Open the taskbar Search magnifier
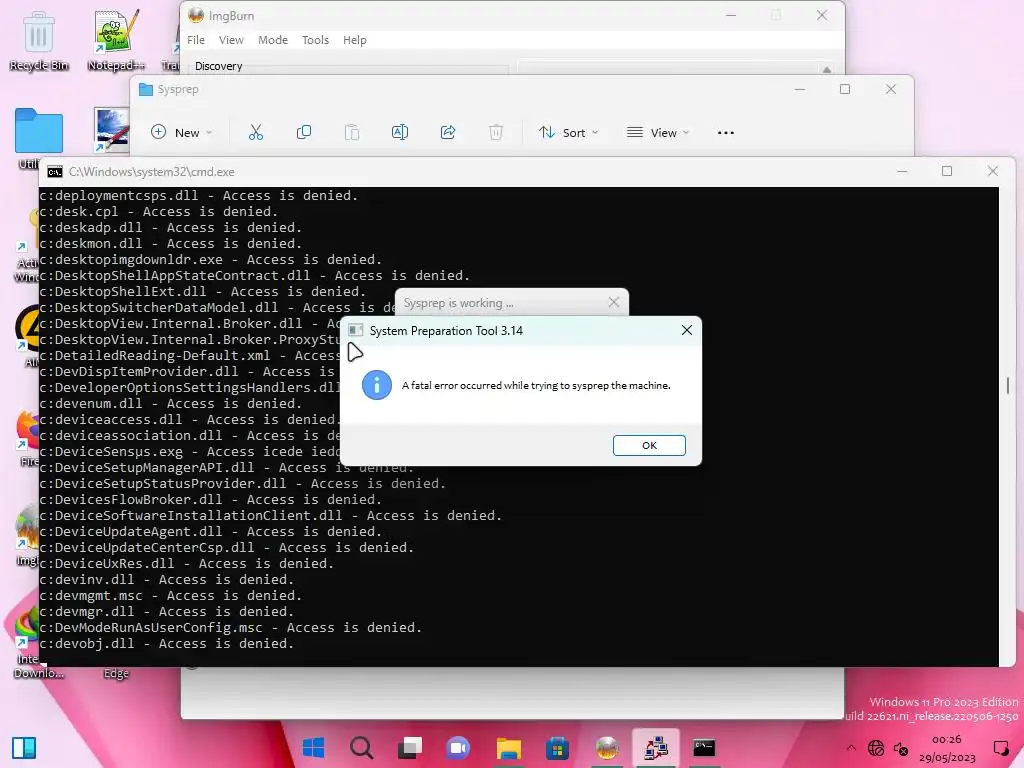Screen dimensions: 1024x768 [362, 748]
